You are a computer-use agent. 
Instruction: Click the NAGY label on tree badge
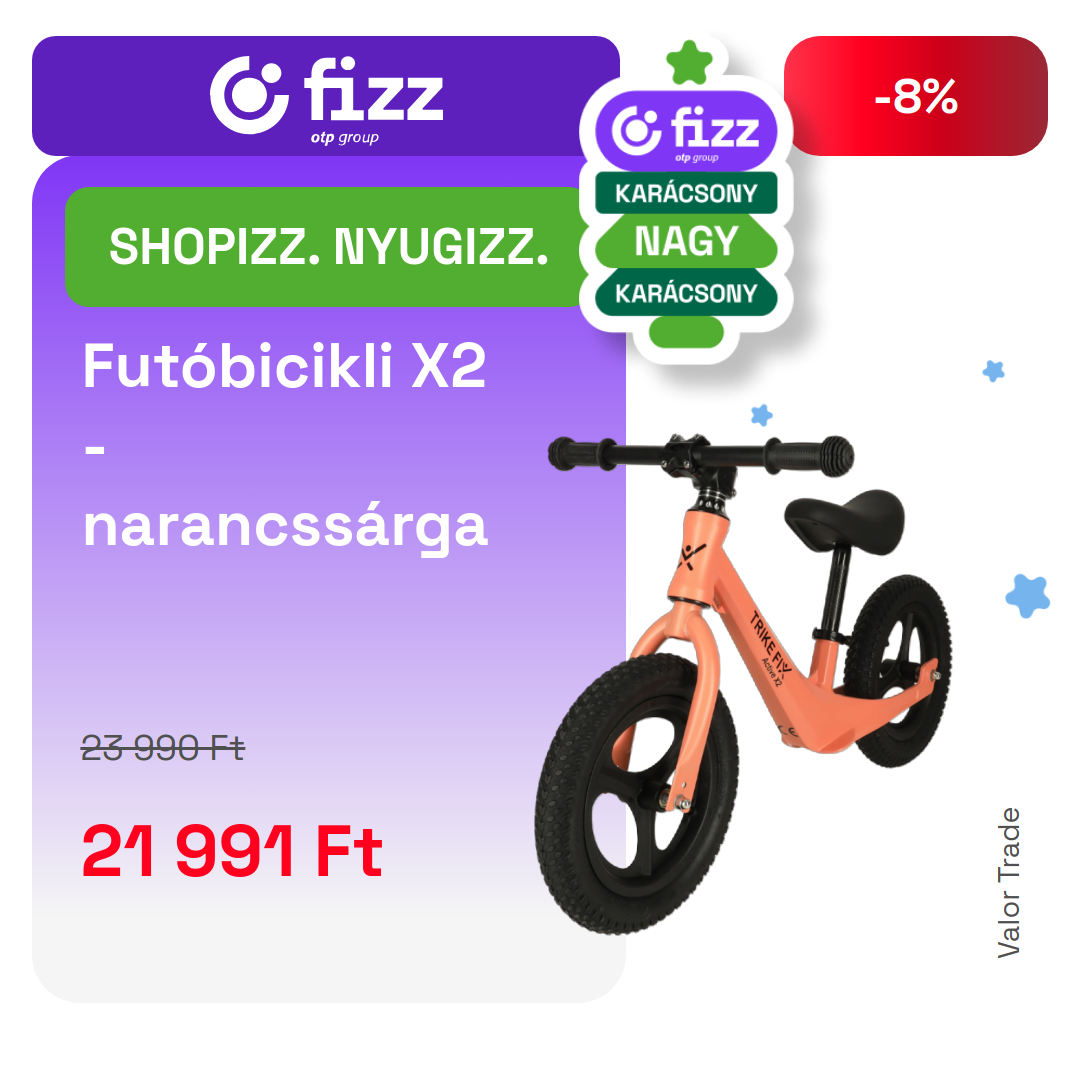(x=686, y=241)
